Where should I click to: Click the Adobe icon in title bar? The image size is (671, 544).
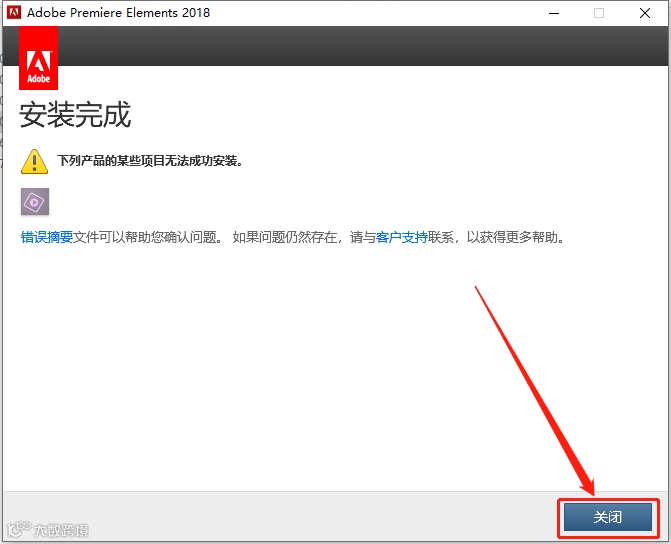[x=14, y=12]
